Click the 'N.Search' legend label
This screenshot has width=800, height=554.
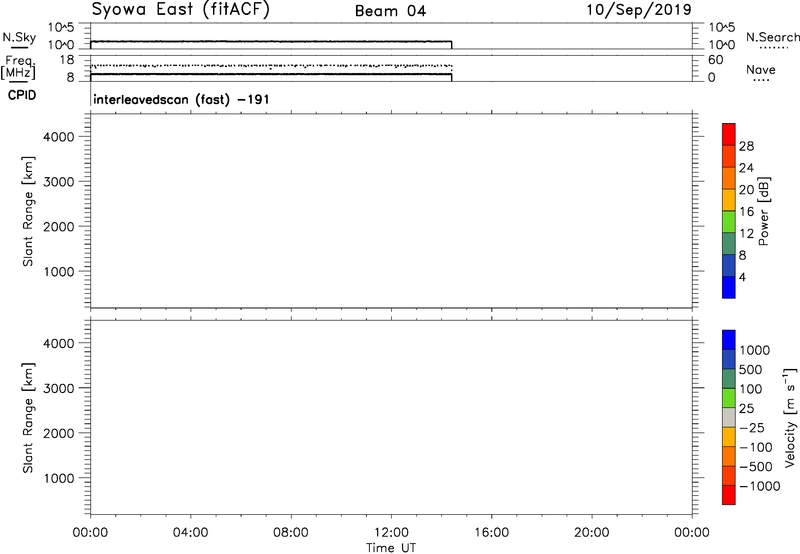coord(772,37)
